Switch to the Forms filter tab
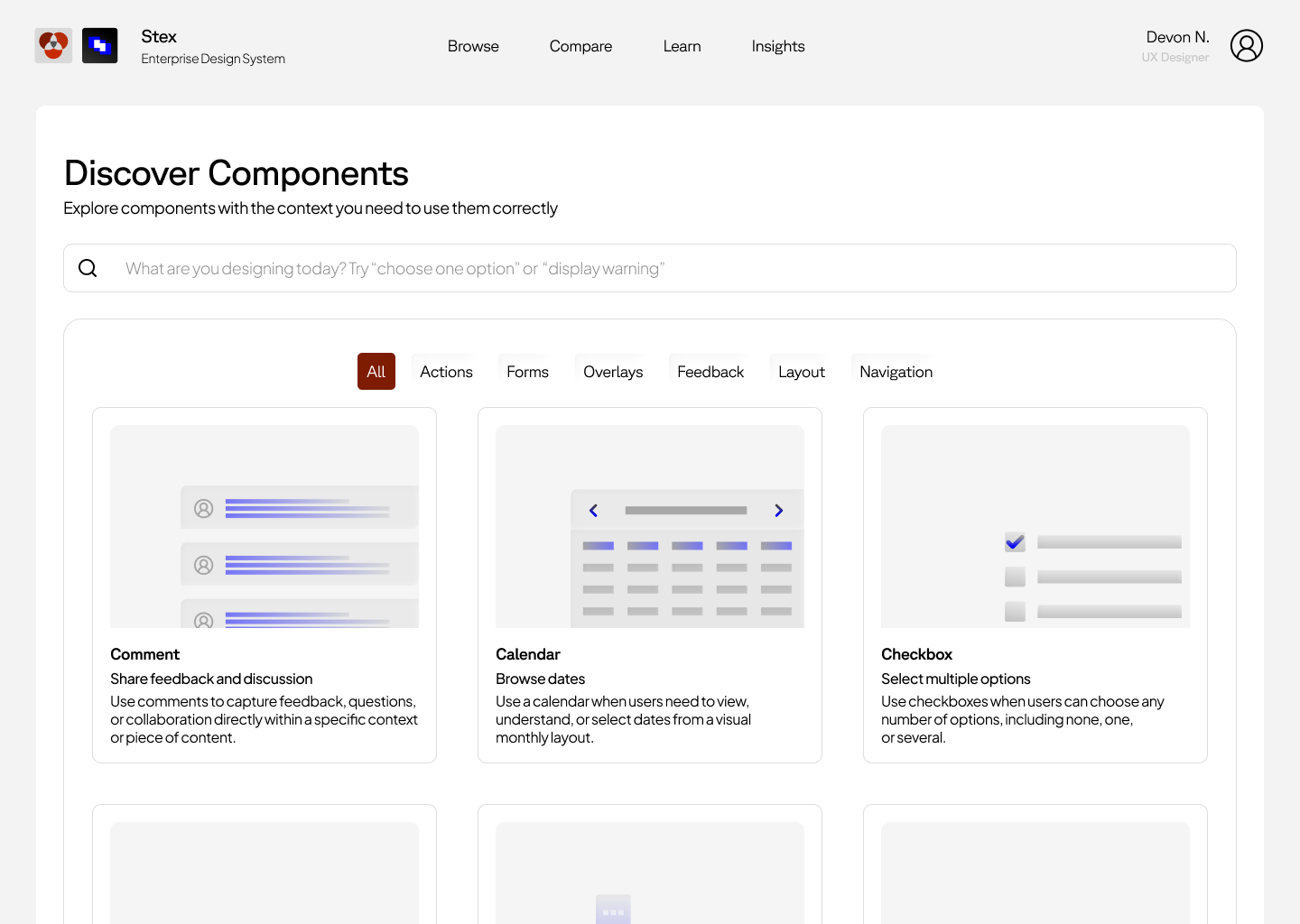Screen dimensions: 1300x924 (x=527, y=372)
